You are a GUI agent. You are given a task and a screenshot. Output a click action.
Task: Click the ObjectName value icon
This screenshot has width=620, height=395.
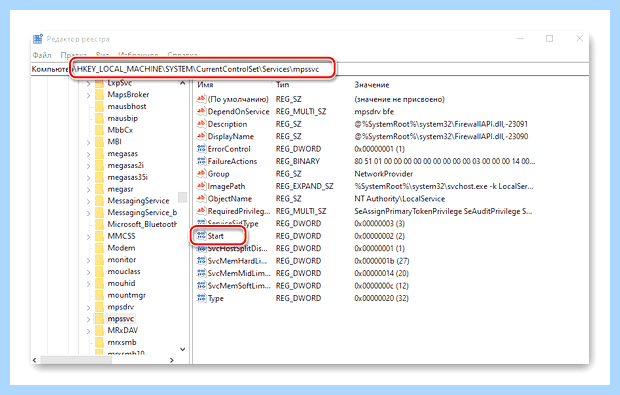(201, 198)
